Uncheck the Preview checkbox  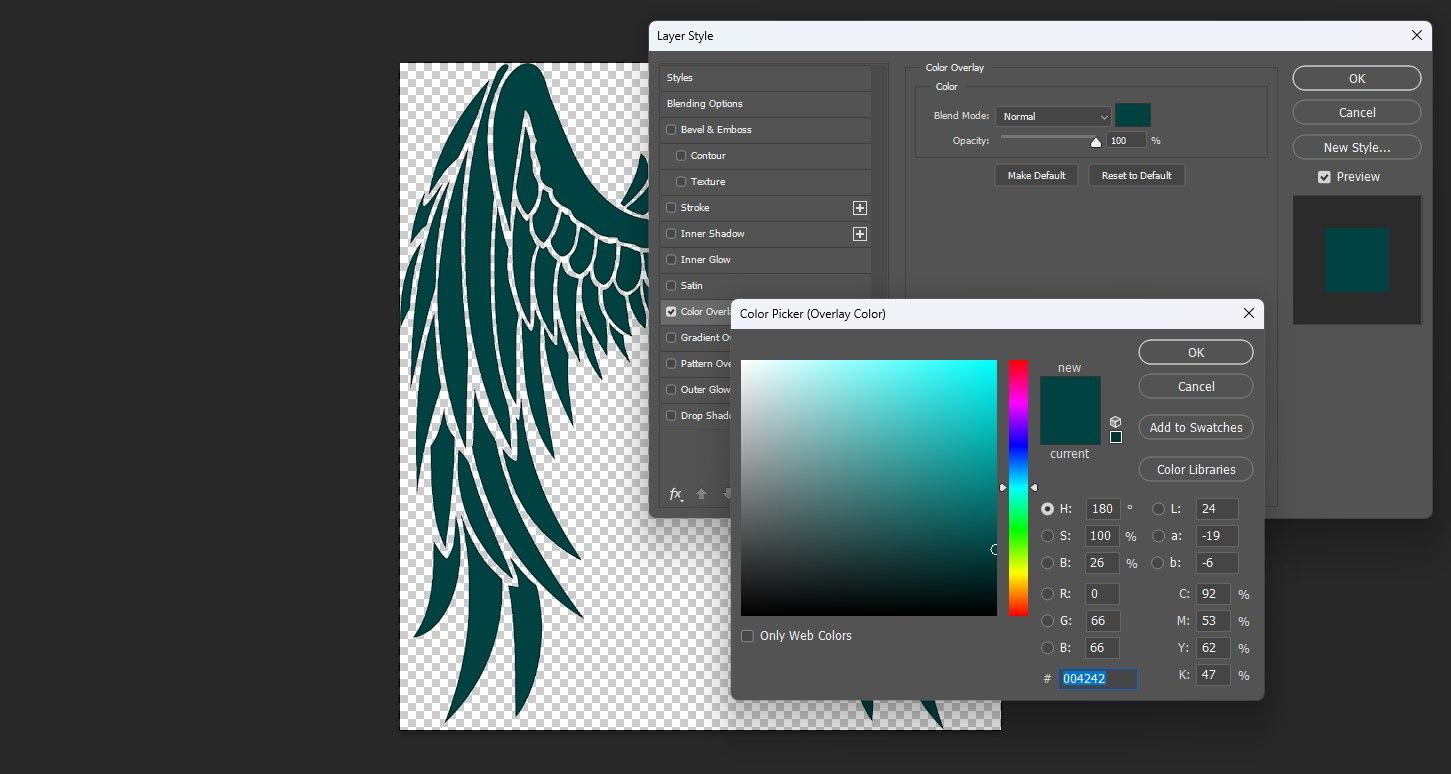pyautogui.click(x=1322, y=176)
